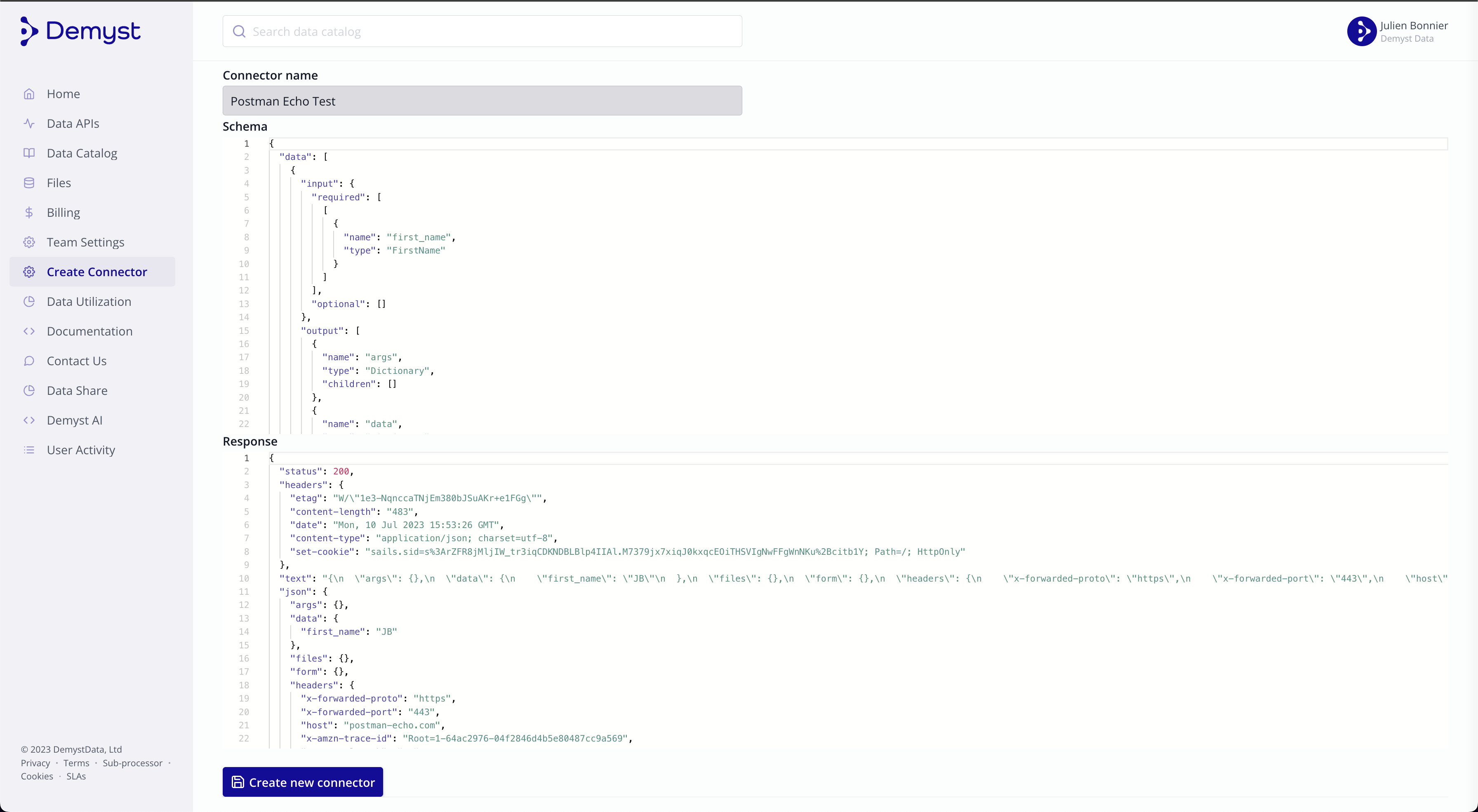This screenshot has height=812, width=1478.
Task: Click the user avatar for Julien Bonnier
Action: tap(1362, 32)
